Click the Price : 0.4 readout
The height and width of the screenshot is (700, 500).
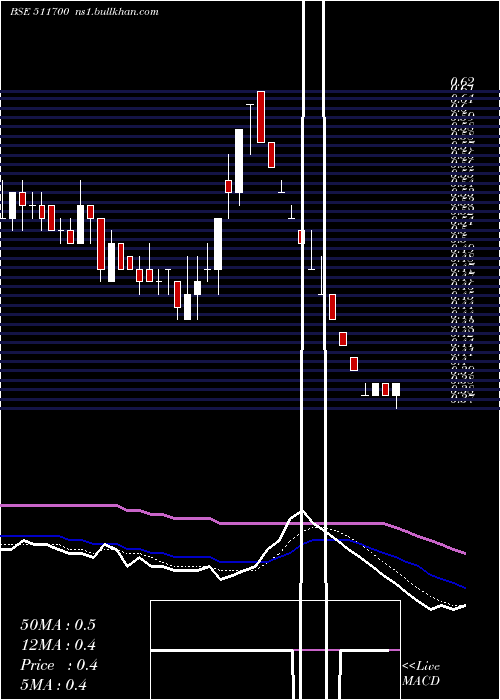click(58, 665)
